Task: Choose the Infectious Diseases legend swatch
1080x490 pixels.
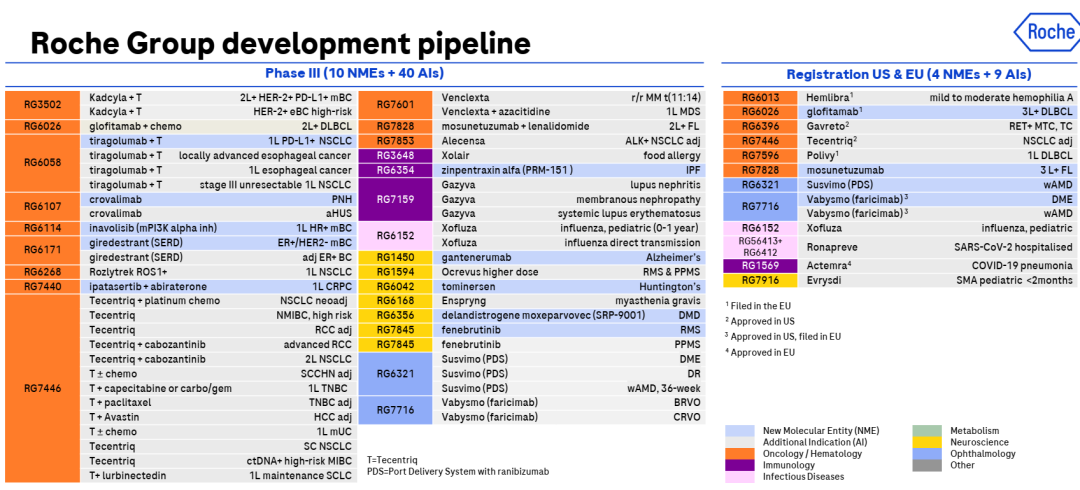Action: click(x=740, y=476)
